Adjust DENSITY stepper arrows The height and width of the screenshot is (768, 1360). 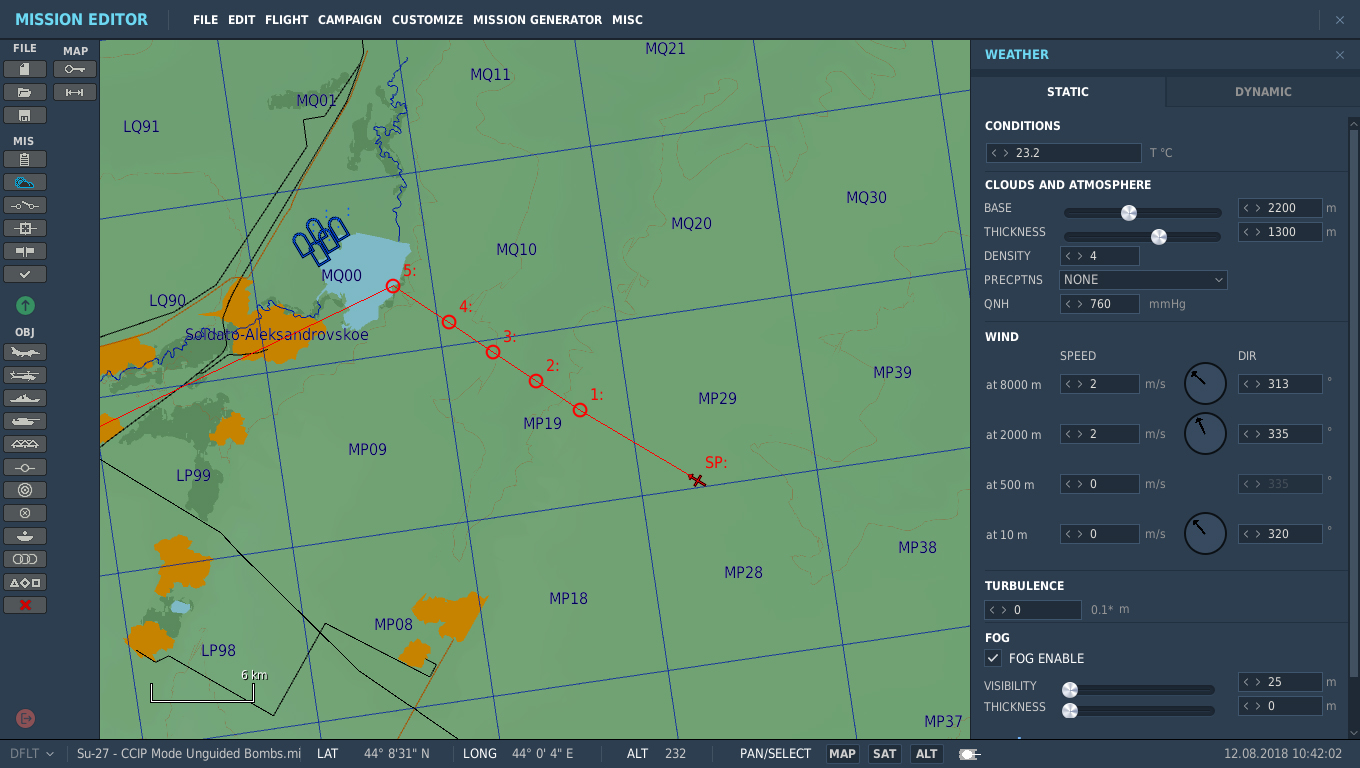(1075, 256)
